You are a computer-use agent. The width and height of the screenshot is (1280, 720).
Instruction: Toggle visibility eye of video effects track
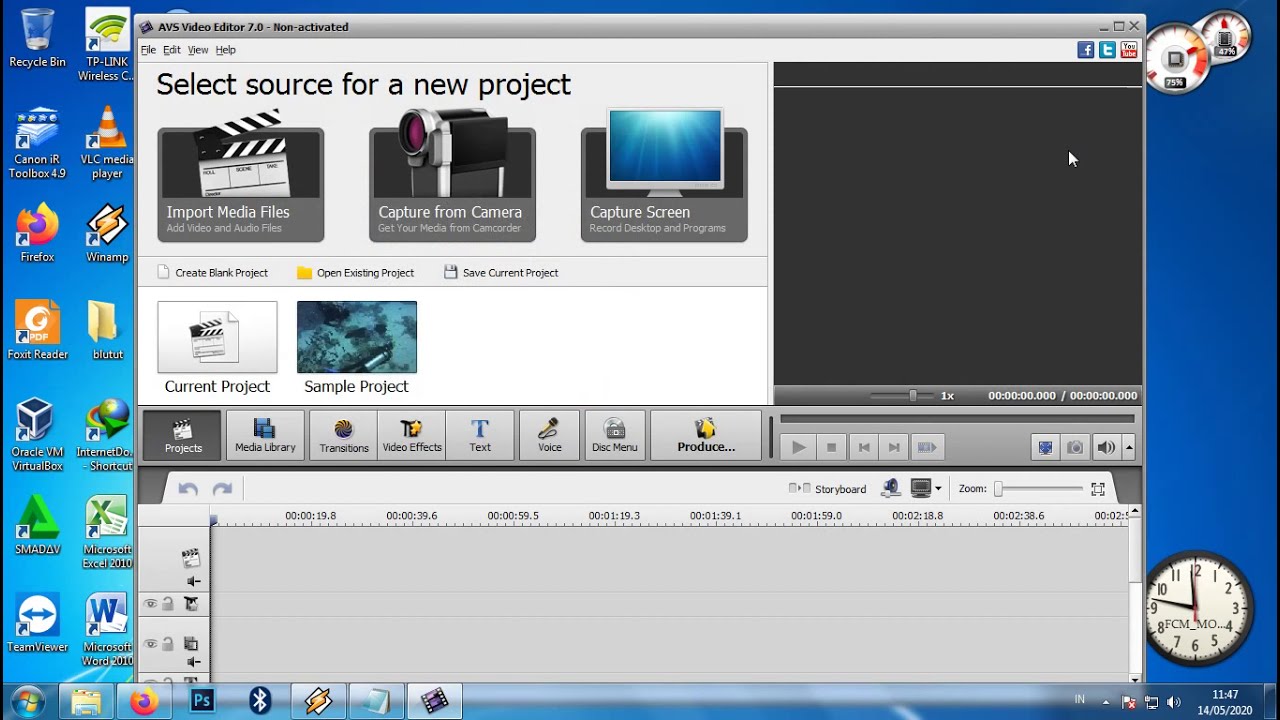tap(150, 604)
